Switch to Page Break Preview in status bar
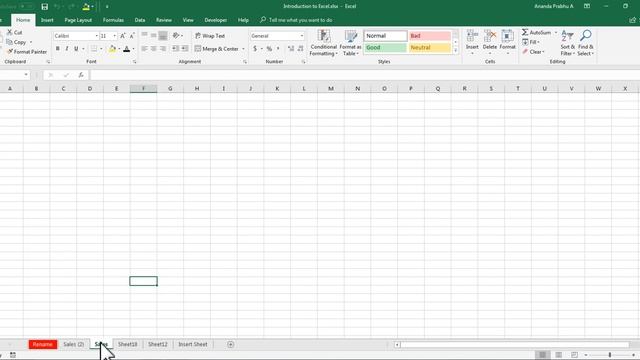Image resolution: width=640 pixels, height=360 pixels. click(574, 355)
